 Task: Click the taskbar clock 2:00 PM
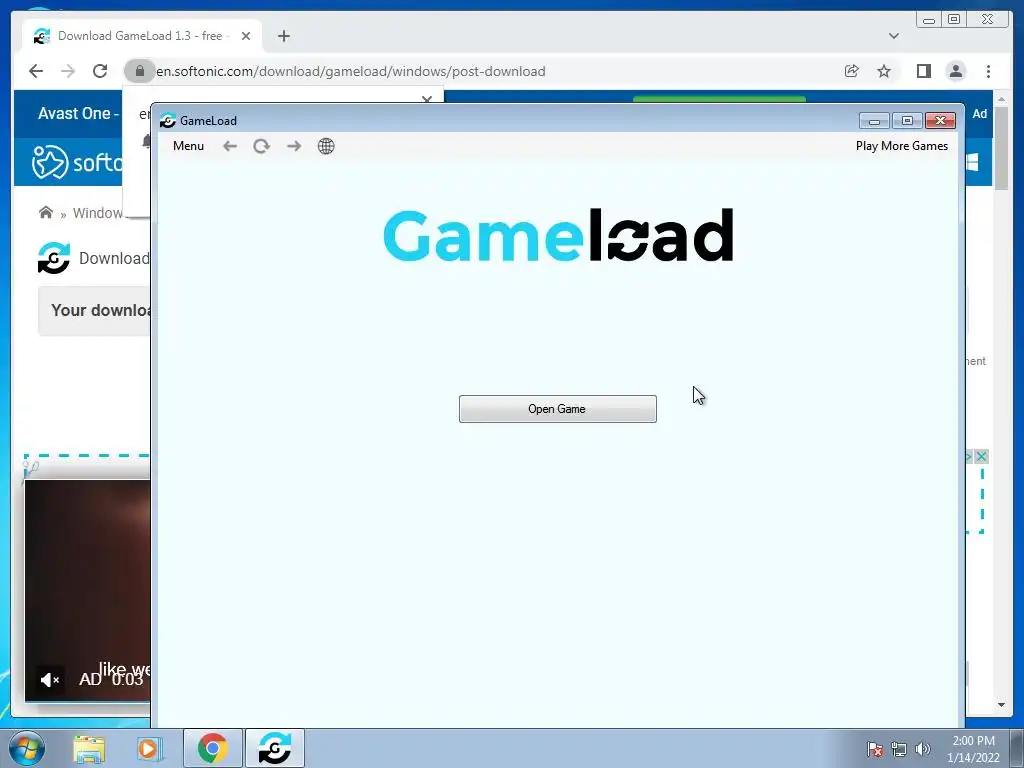coord(974,741)
